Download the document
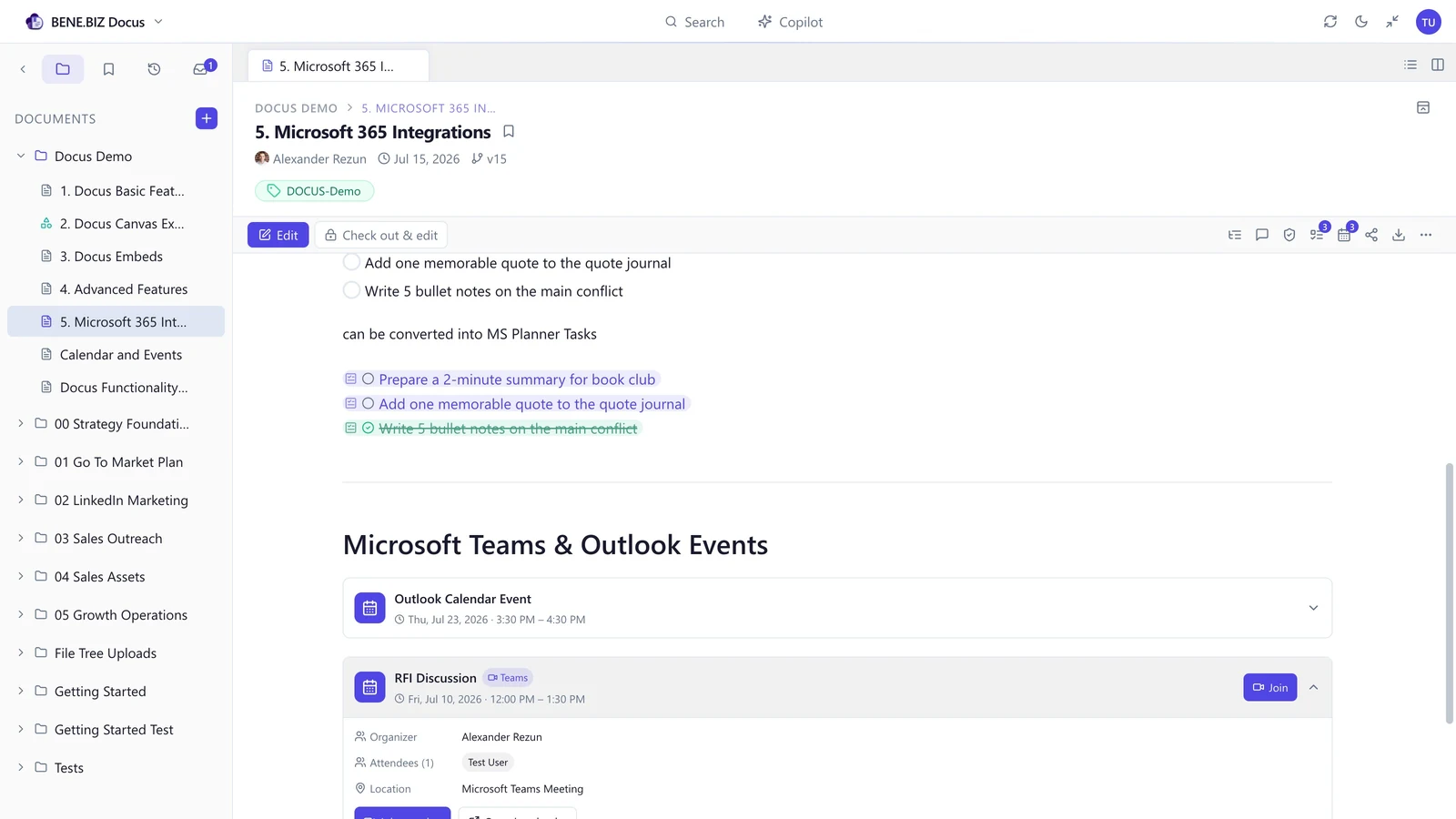Screen dimensions: 1456x819 pos(1399,235)
